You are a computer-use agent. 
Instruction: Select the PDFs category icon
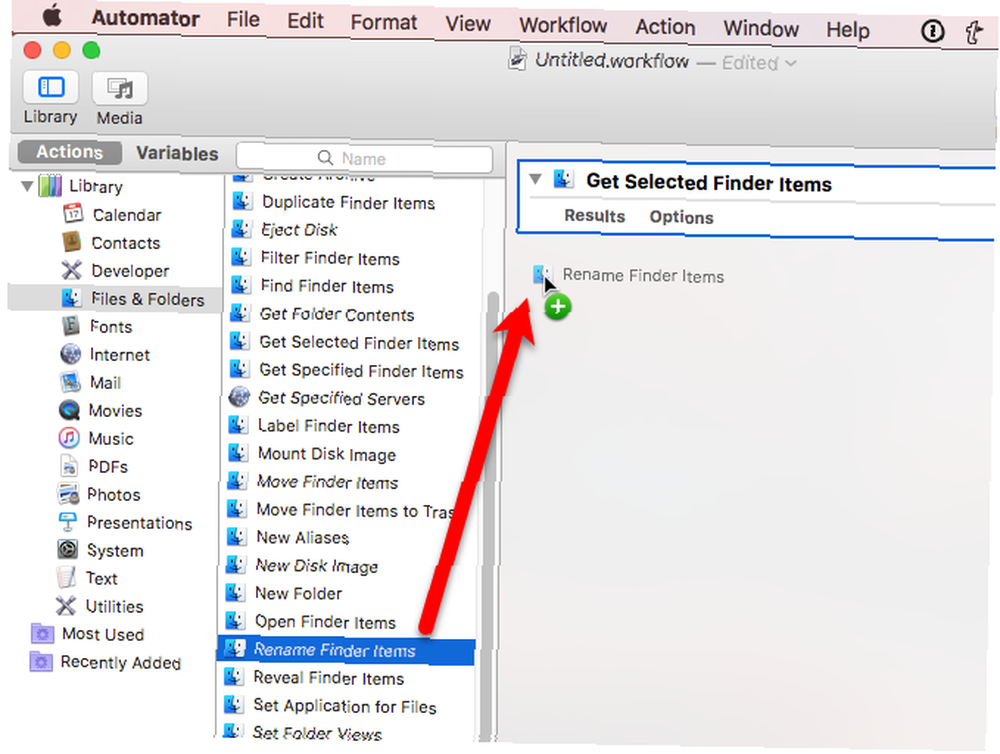tap(68, 466)
